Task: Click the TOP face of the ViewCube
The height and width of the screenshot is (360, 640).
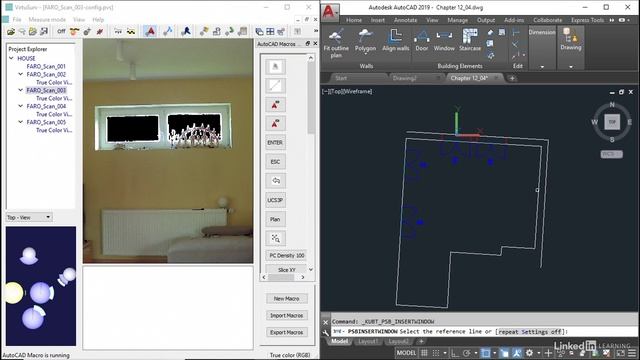Action: (612, 122)
